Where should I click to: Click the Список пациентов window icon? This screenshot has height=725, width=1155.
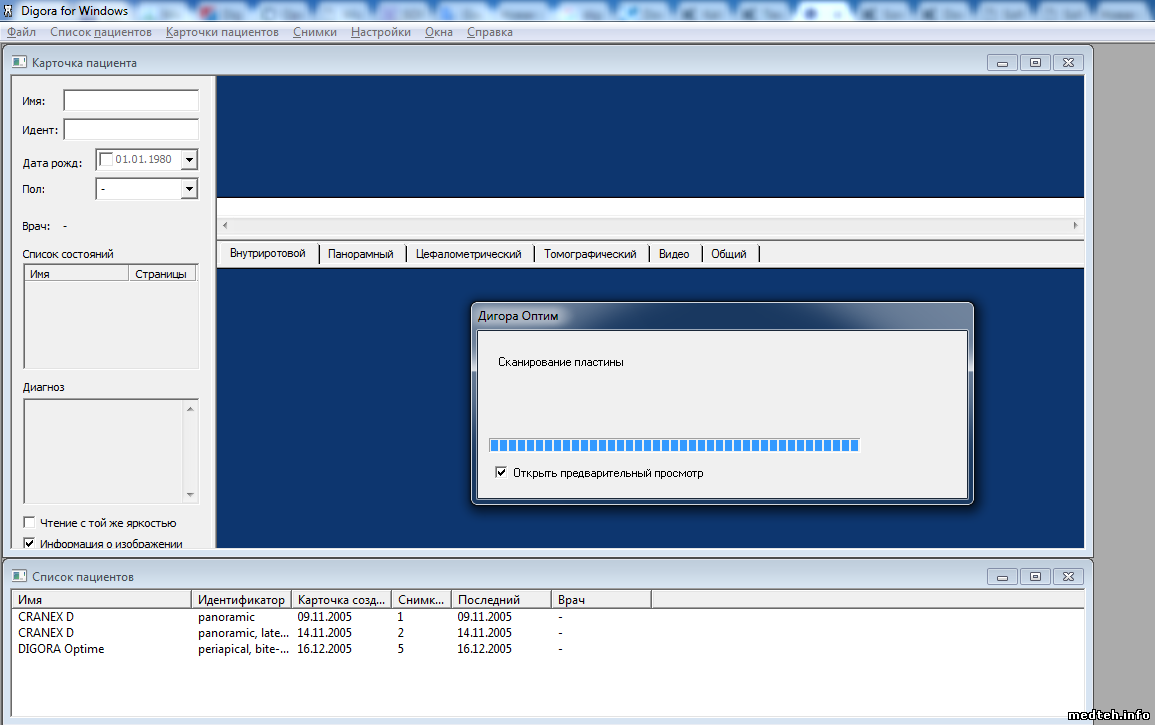(x=19, y=576)
